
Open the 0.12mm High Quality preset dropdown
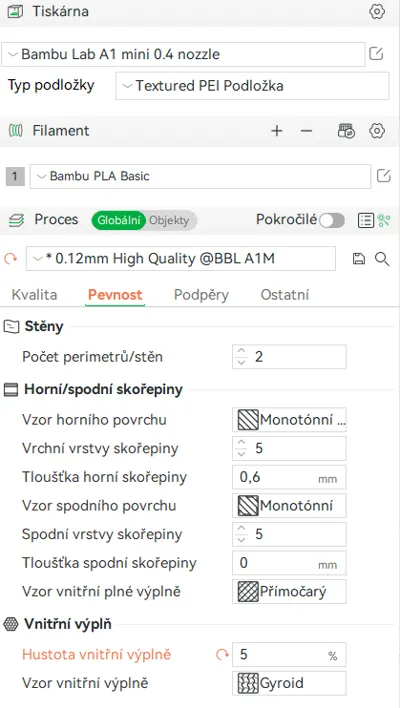[x=181, y=259]
